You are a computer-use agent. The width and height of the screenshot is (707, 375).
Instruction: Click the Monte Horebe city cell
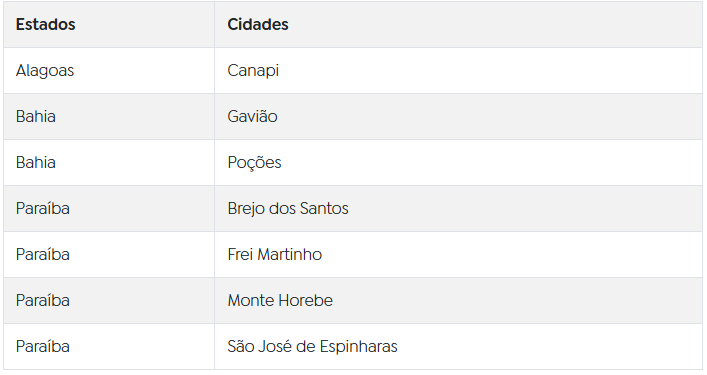458,300
